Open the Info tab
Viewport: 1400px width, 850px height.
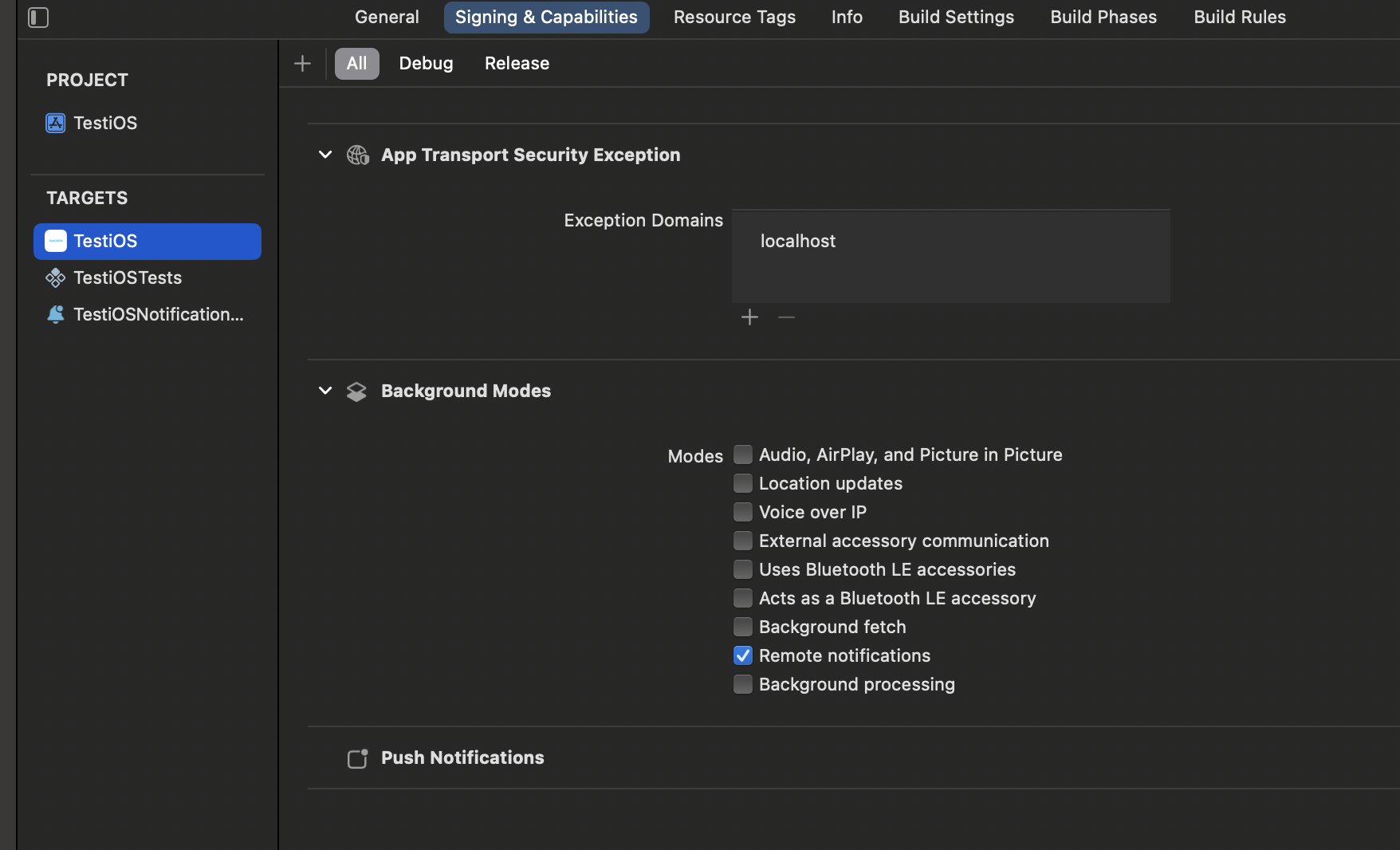pyautogui.click(x=847, y=17)
